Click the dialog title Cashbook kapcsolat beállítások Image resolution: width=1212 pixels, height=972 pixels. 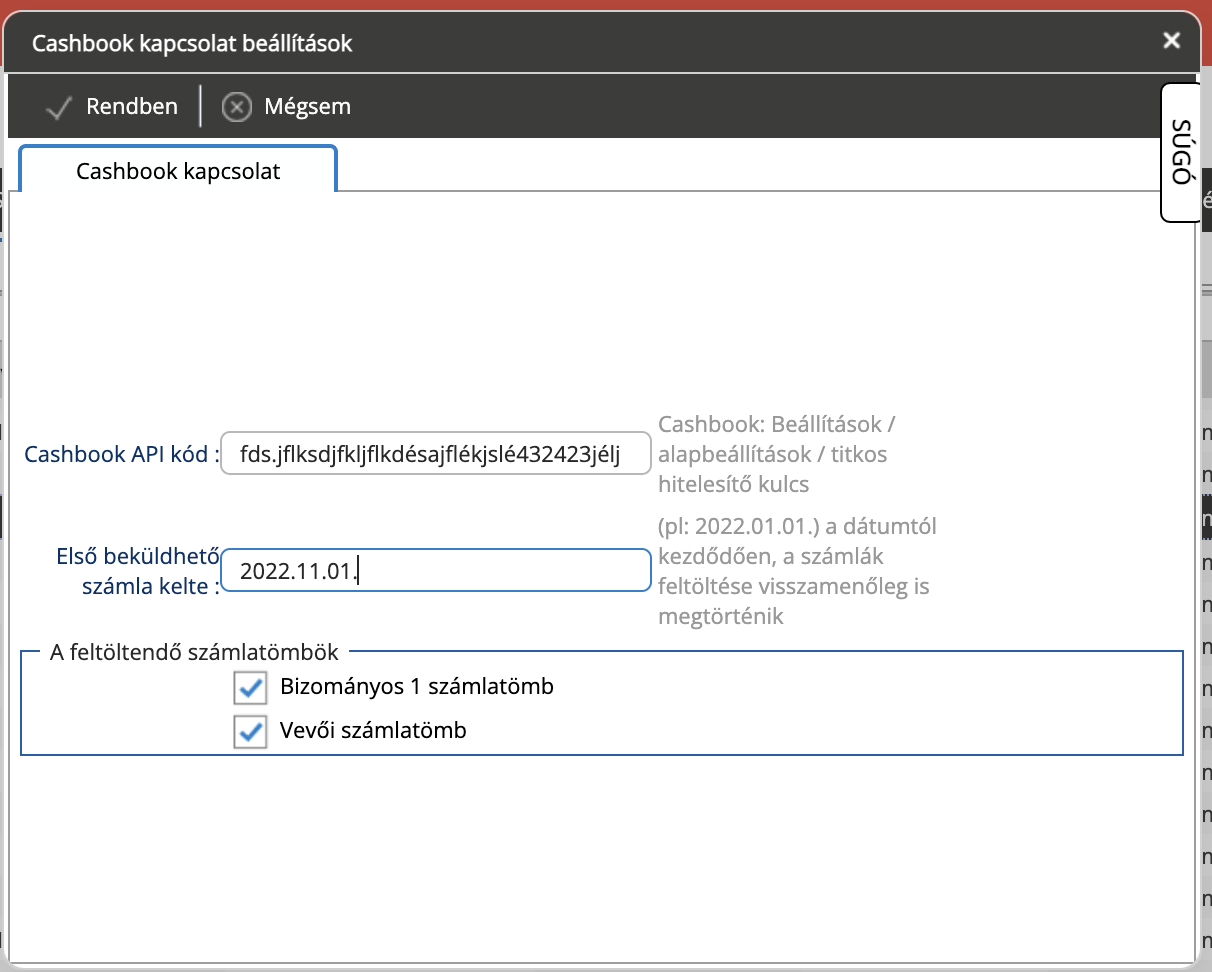tap(192, 43)
